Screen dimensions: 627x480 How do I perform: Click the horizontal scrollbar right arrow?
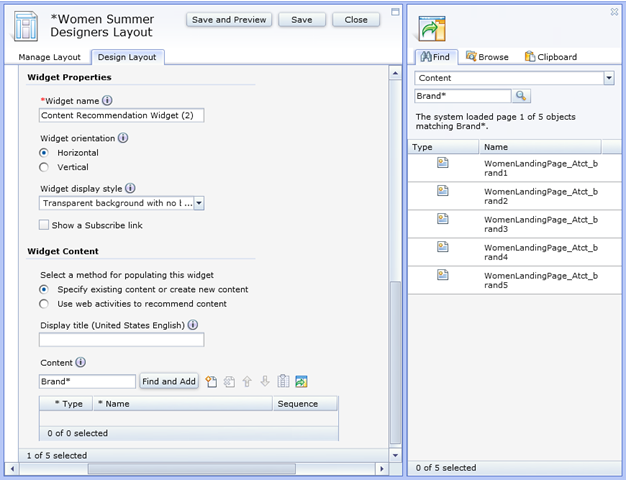pyautogui.click(x=381, y=468)
